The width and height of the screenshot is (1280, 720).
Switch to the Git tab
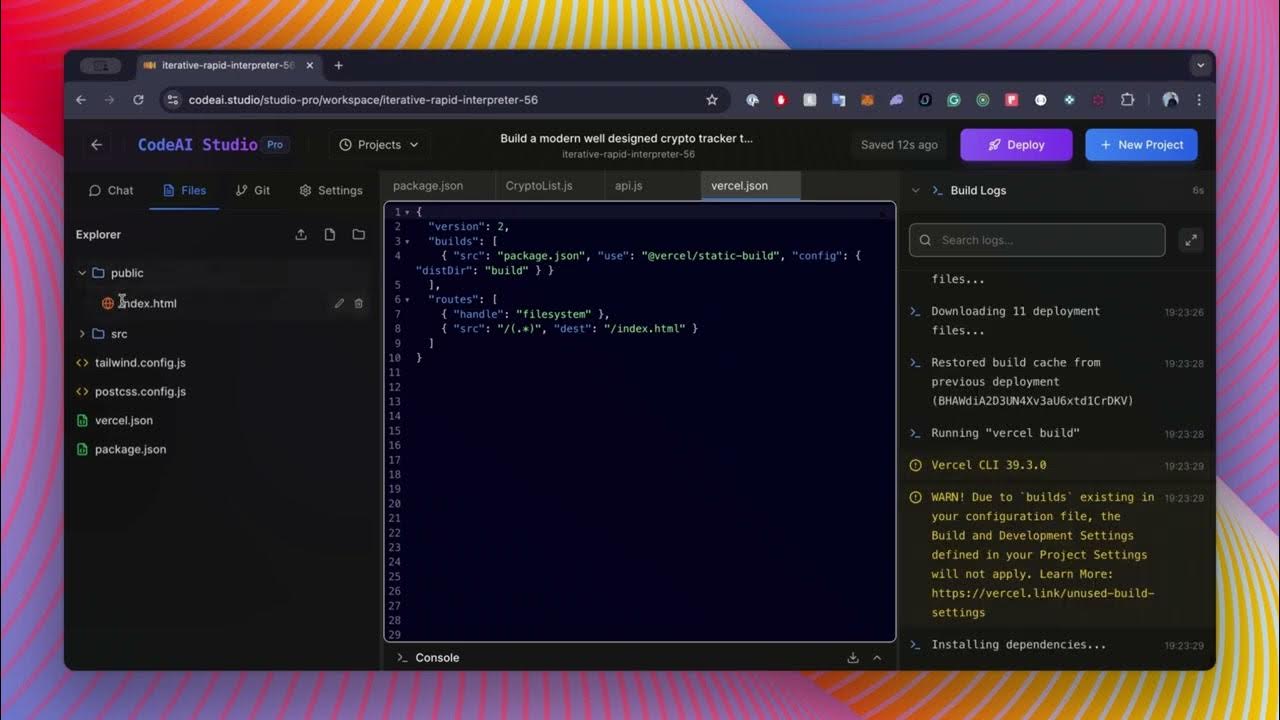[x=255, y=190]
